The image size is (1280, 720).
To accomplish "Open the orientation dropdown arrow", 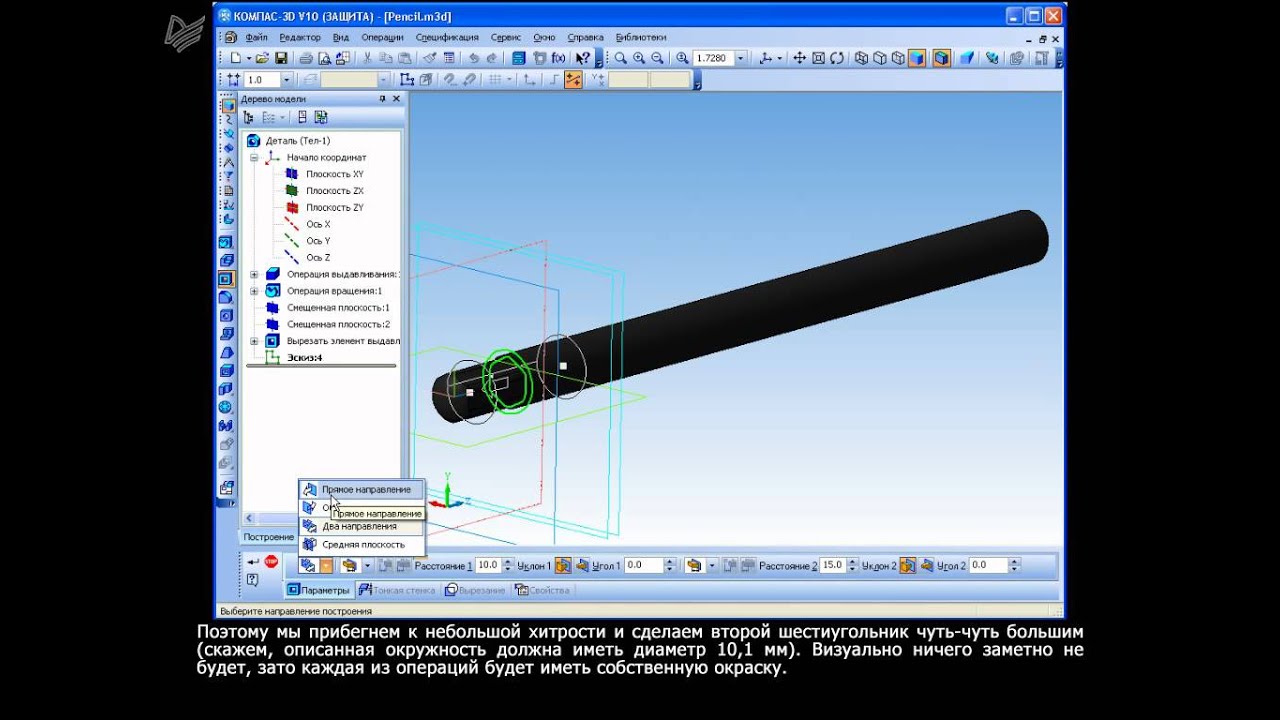I will click(x=779, y=58).
